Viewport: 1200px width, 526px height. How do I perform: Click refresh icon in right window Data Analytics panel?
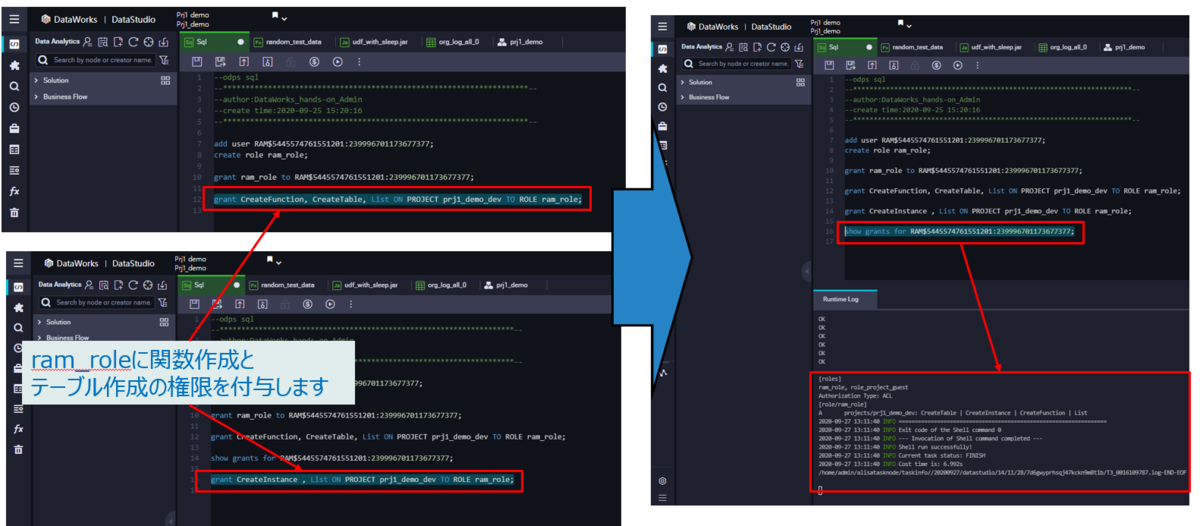pyautogui.click(x=772, y=46)
